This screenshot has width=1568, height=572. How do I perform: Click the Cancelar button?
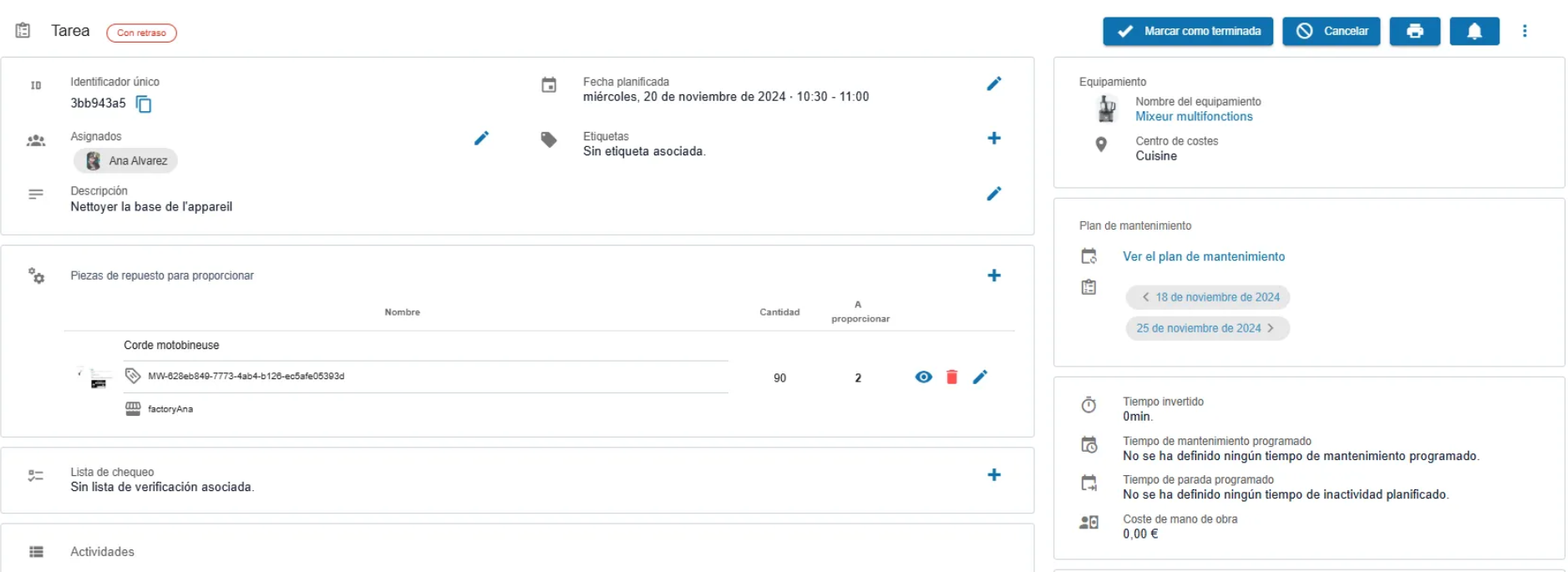click(x=1331, y=31)
